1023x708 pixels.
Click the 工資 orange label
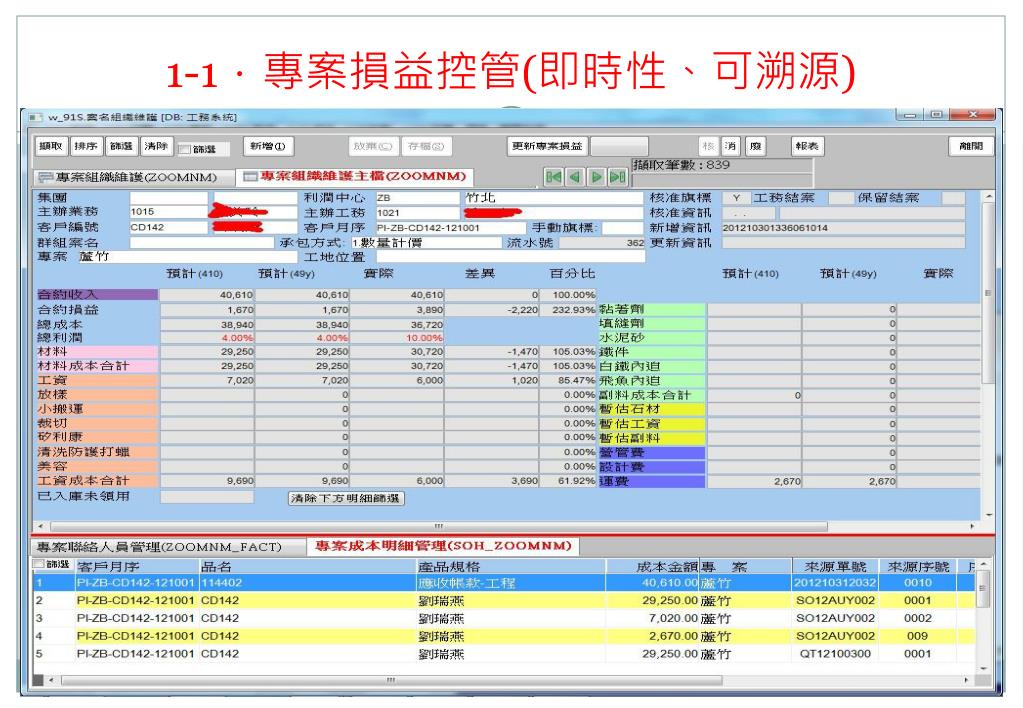pyautogui.click(x=96, y=380)
